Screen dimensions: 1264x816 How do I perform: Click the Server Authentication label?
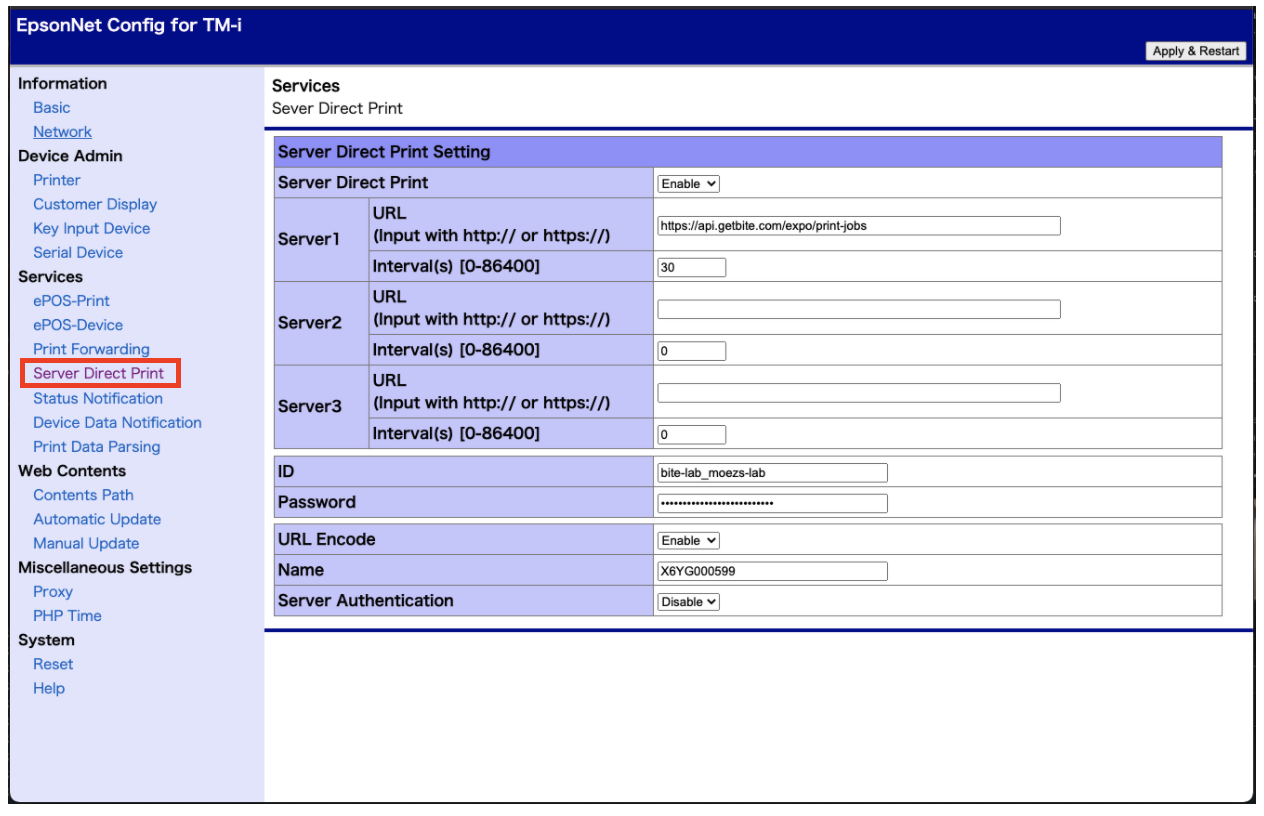point(366,601)
